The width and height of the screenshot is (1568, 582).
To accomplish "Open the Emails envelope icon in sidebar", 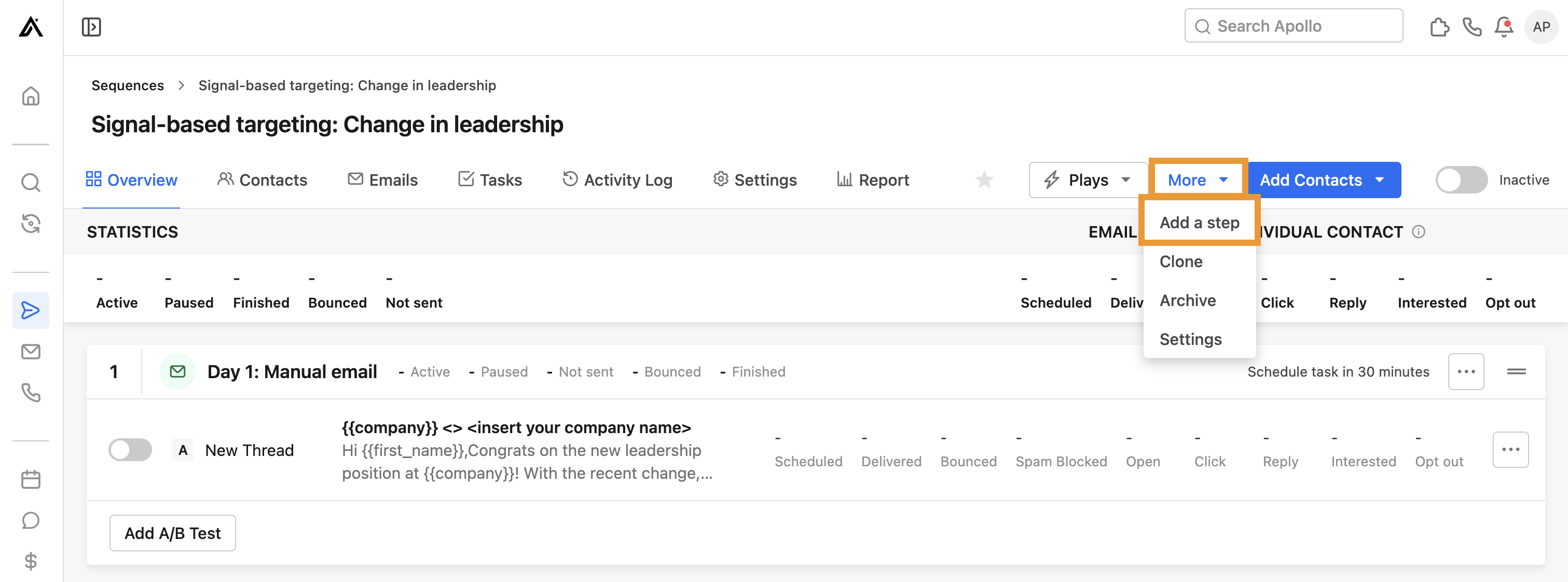I will 31,351.
